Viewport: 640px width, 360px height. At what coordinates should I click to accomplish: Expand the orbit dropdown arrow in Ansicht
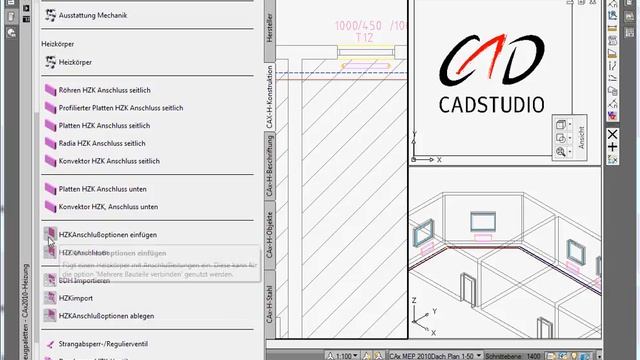[x=570, y=138]
